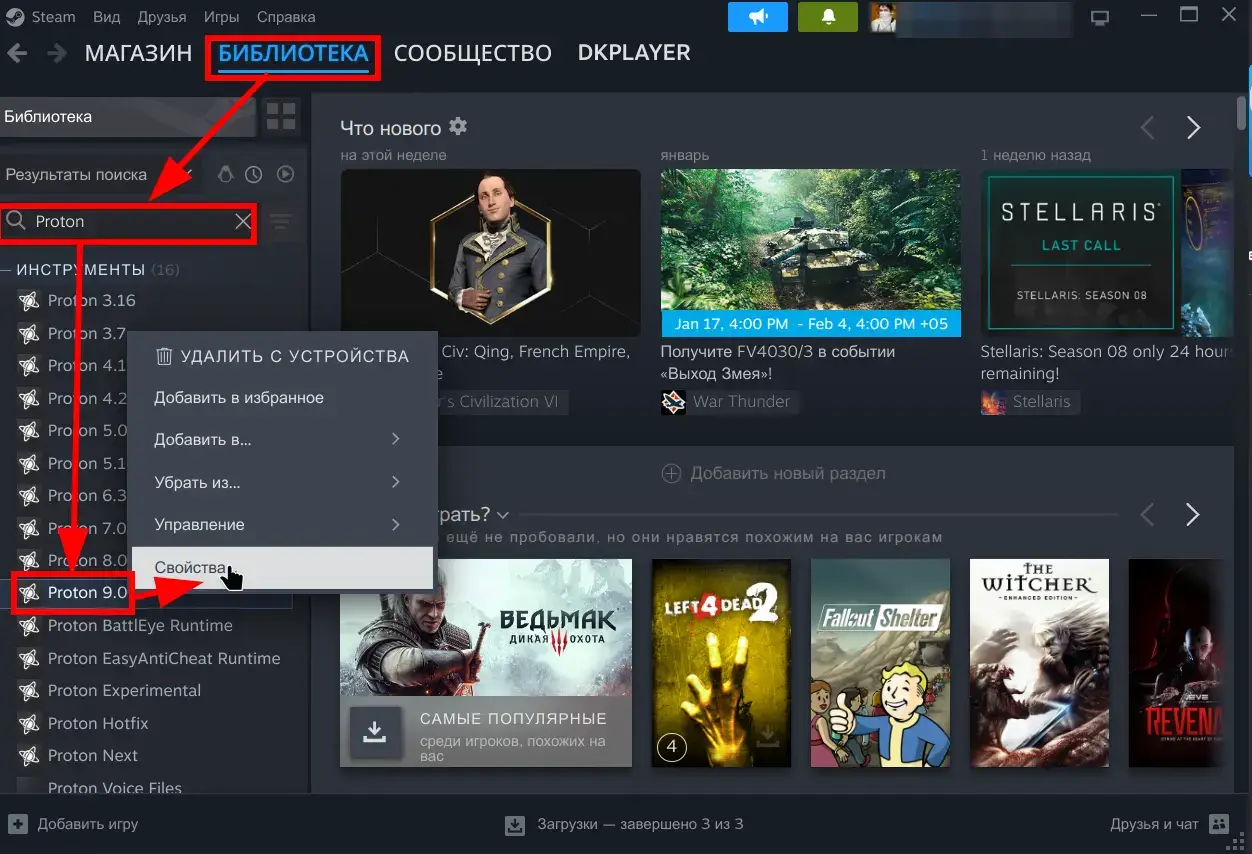Click the Proton search field
Viewport: 1252px width, 854px height.
[129, 222]
